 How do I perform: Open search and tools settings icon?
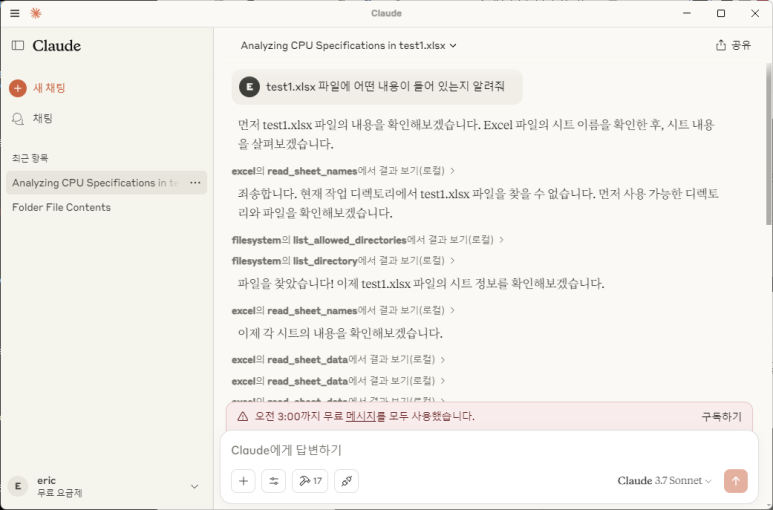(274, 481)
